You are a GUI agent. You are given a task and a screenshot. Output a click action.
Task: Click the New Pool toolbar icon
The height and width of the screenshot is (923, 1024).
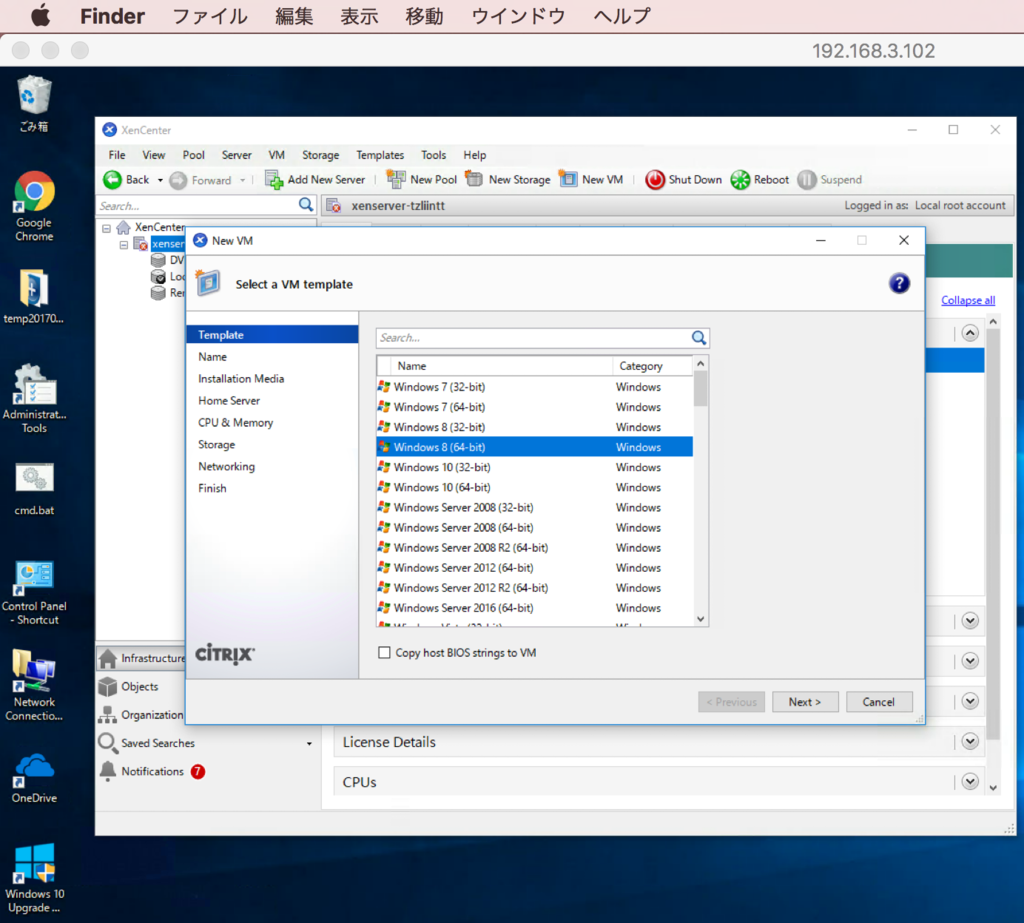point(396,179)
